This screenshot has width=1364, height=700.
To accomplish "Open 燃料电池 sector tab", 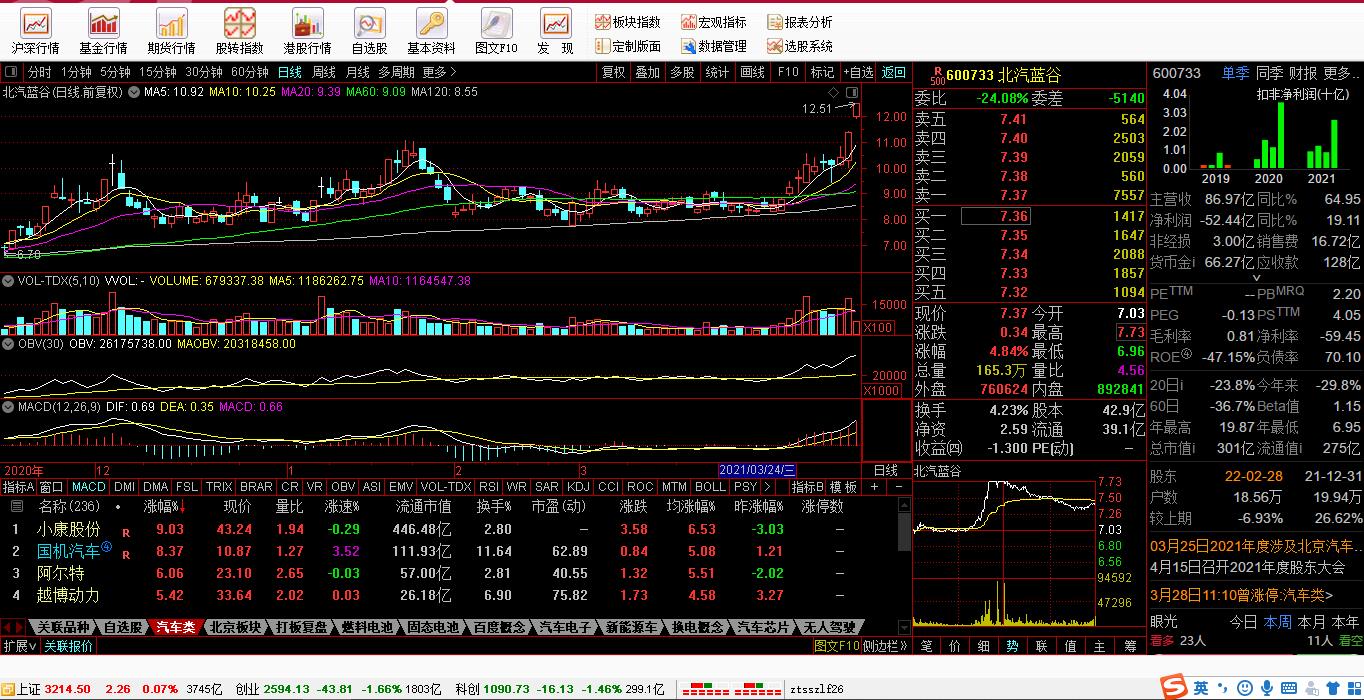I will tap(367, 628).
